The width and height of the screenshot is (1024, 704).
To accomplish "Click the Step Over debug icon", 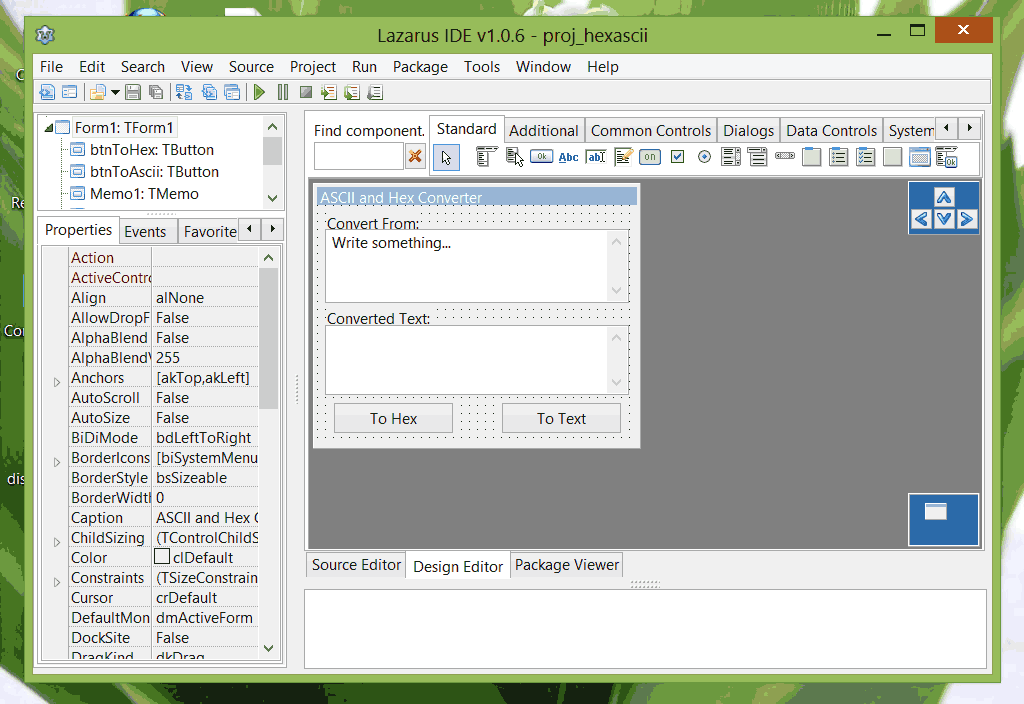I will tap(352, 92).
